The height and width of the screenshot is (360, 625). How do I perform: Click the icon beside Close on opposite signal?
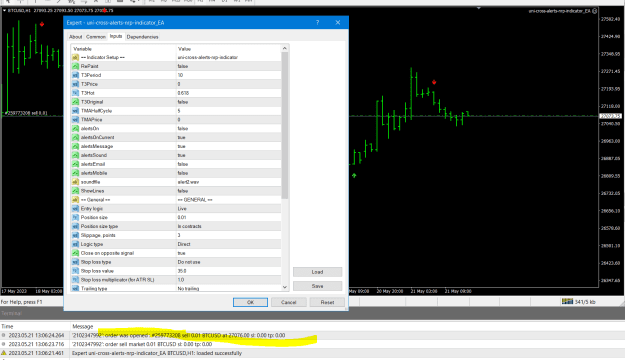75,253
